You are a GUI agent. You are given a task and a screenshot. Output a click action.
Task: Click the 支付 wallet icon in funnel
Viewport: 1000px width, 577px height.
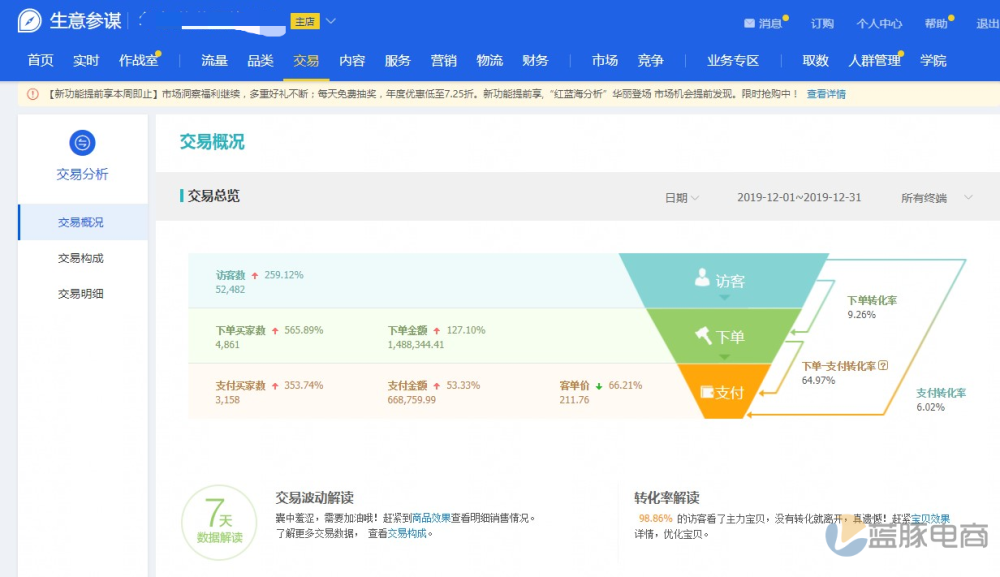tap(707, 391)
